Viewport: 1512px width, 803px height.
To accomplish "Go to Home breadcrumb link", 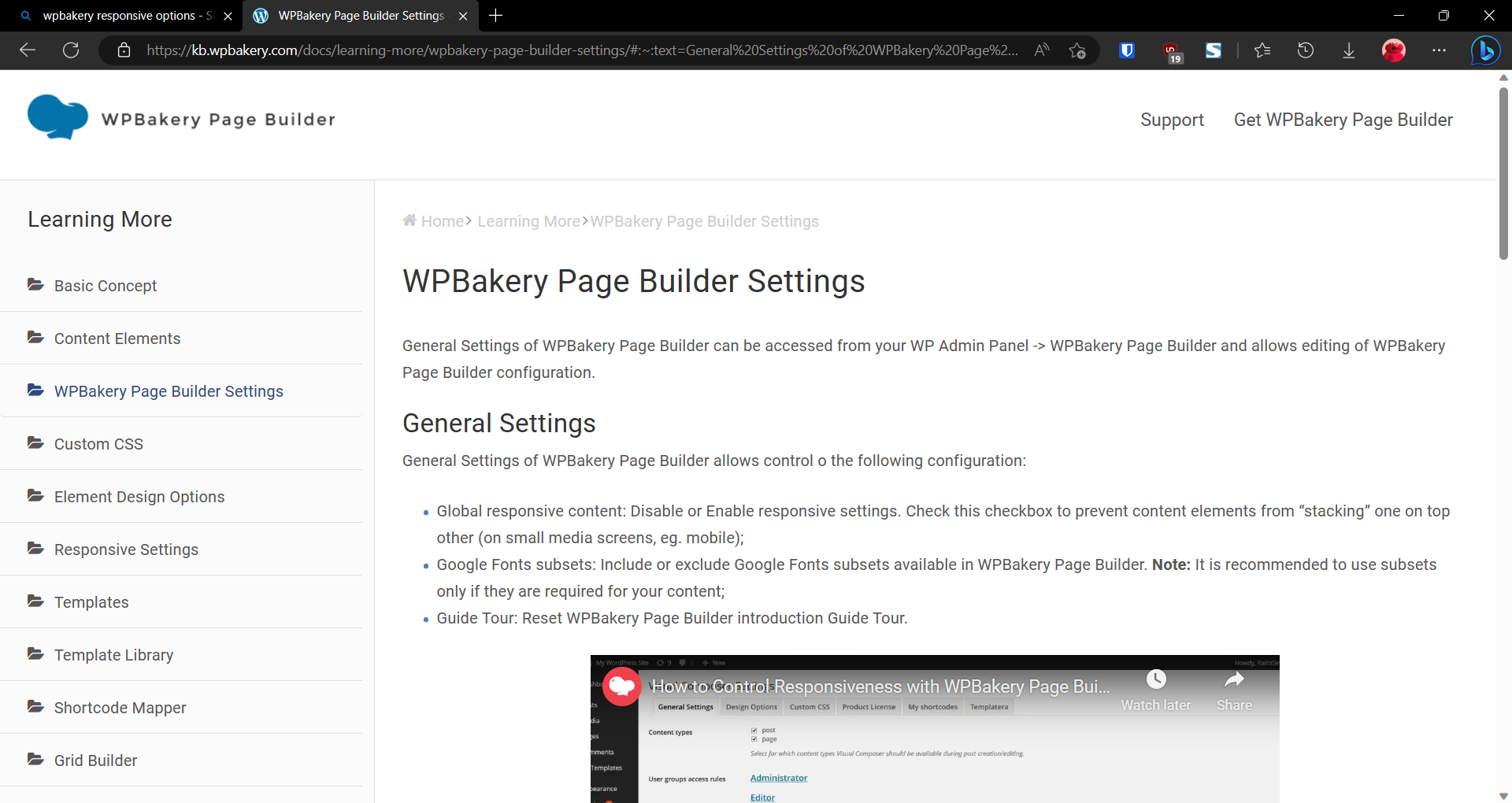I will 443,221.
